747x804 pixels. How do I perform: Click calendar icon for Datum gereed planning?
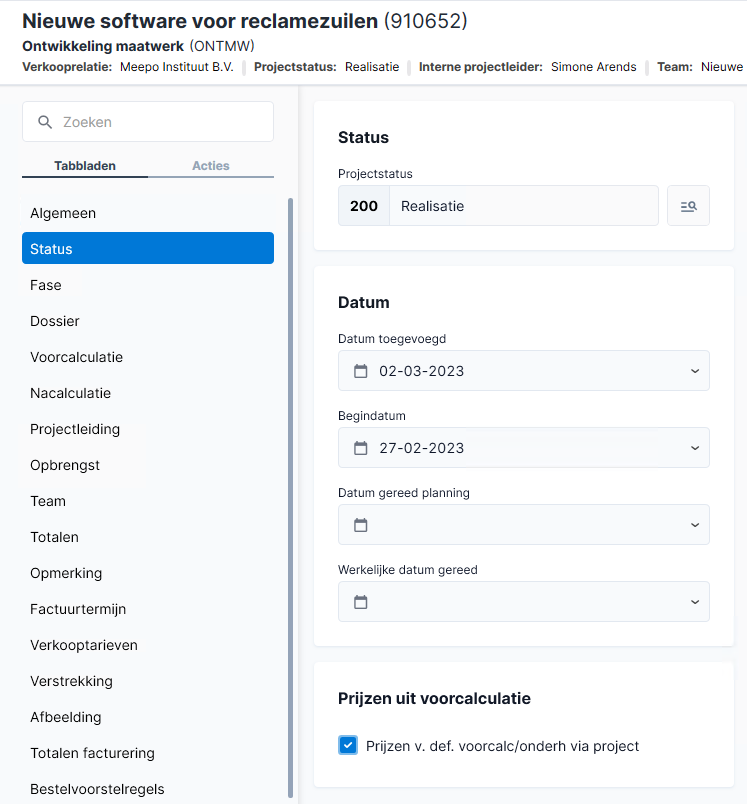click(361, 525)
